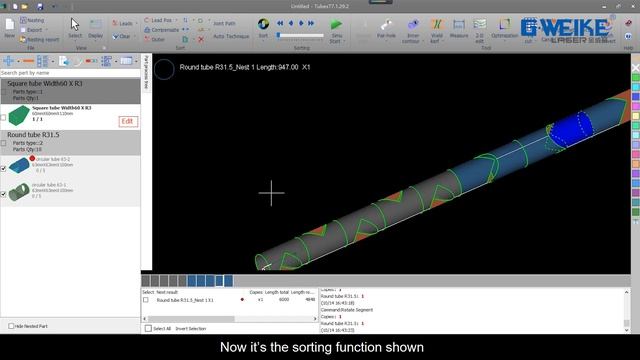Screen dimensions: 640x360
Task: Click the Lead Pos tool
Action: (158, 20)
